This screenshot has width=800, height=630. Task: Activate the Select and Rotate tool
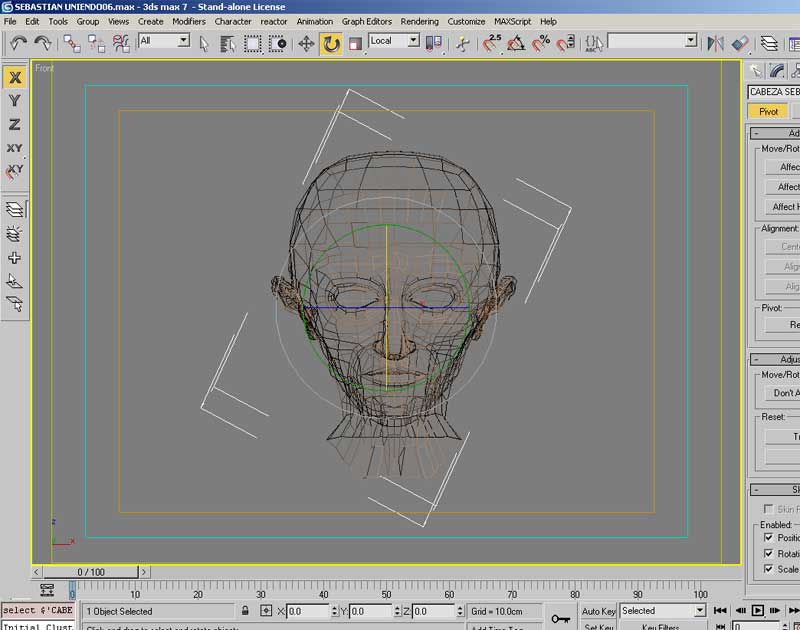[x=331, y=43]
